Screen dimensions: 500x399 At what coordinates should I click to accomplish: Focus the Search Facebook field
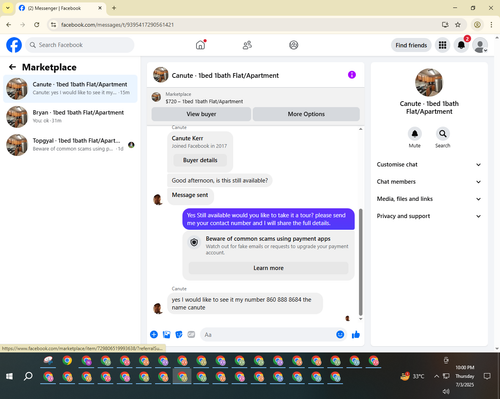[80, 45]
